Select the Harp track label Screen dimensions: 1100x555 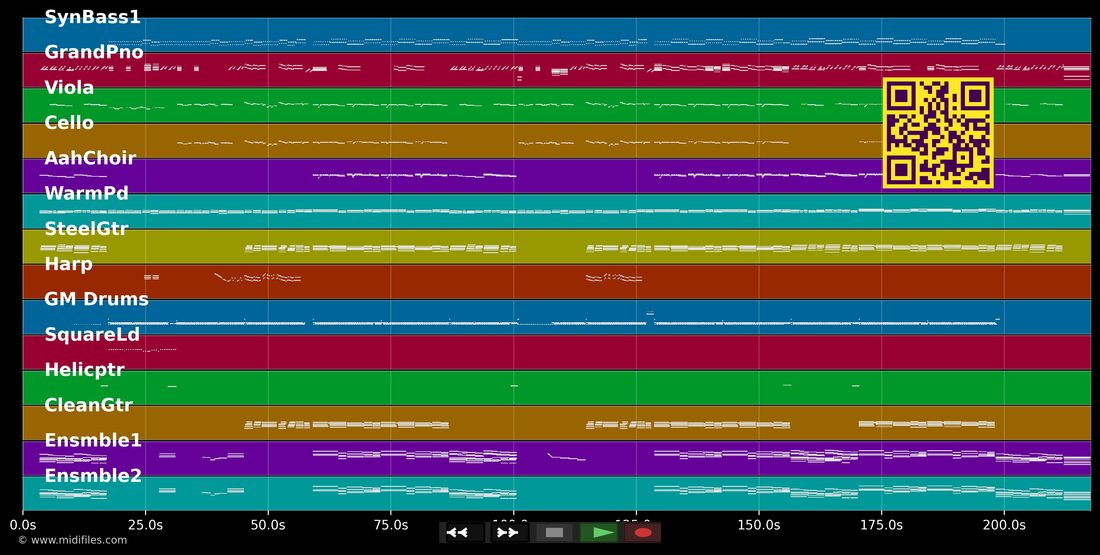pos(69,265)
